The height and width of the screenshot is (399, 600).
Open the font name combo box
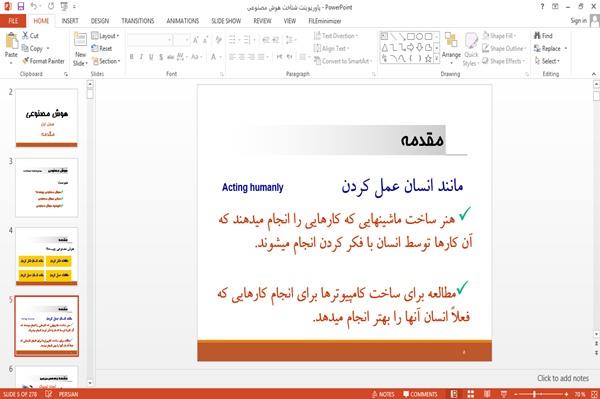(x=150, y=40)
